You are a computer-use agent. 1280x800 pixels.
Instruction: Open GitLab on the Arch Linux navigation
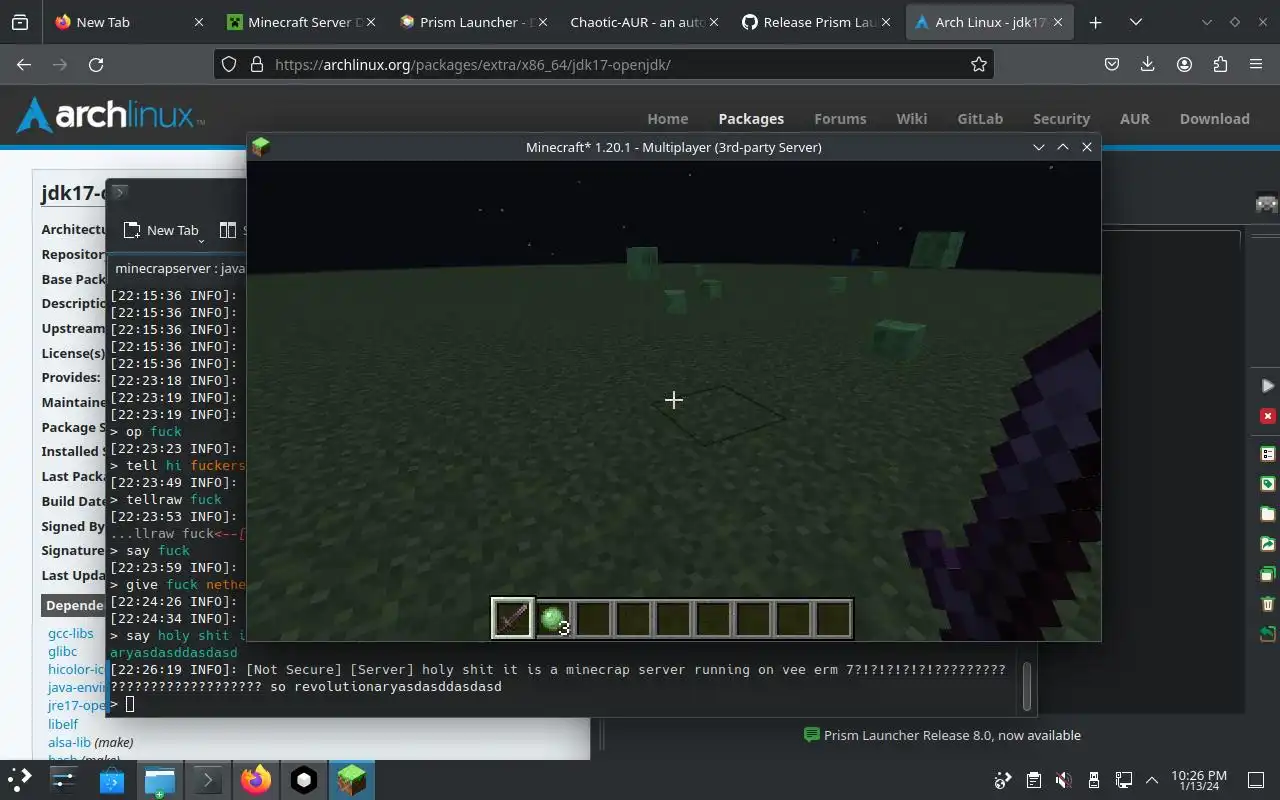980,118
